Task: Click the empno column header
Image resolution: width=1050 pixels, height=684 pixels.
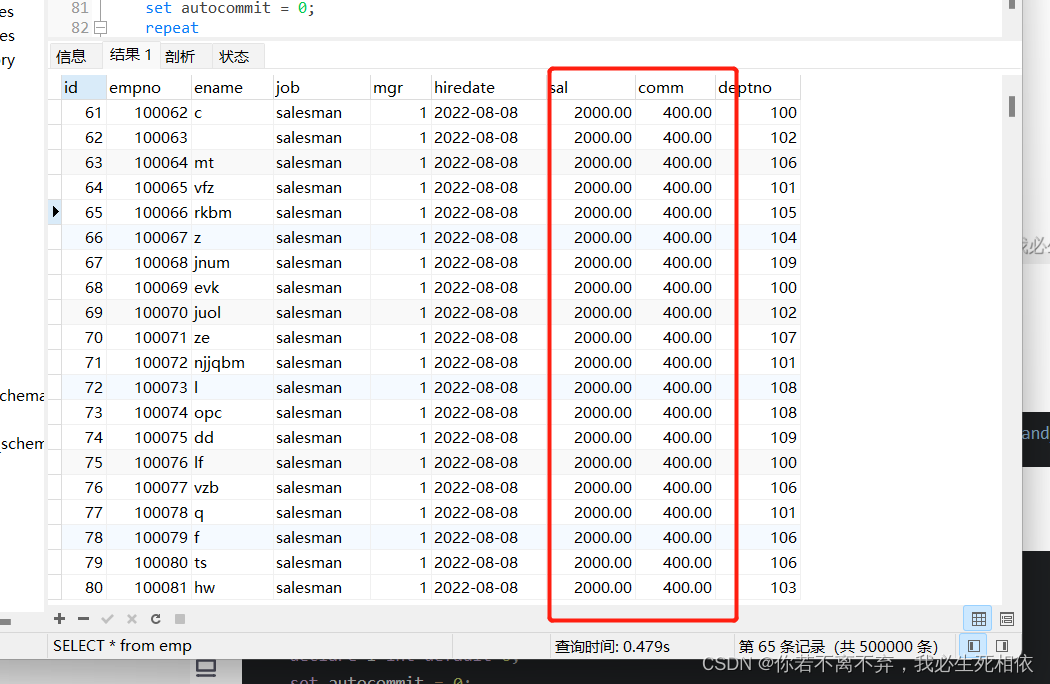Action: 135,87
